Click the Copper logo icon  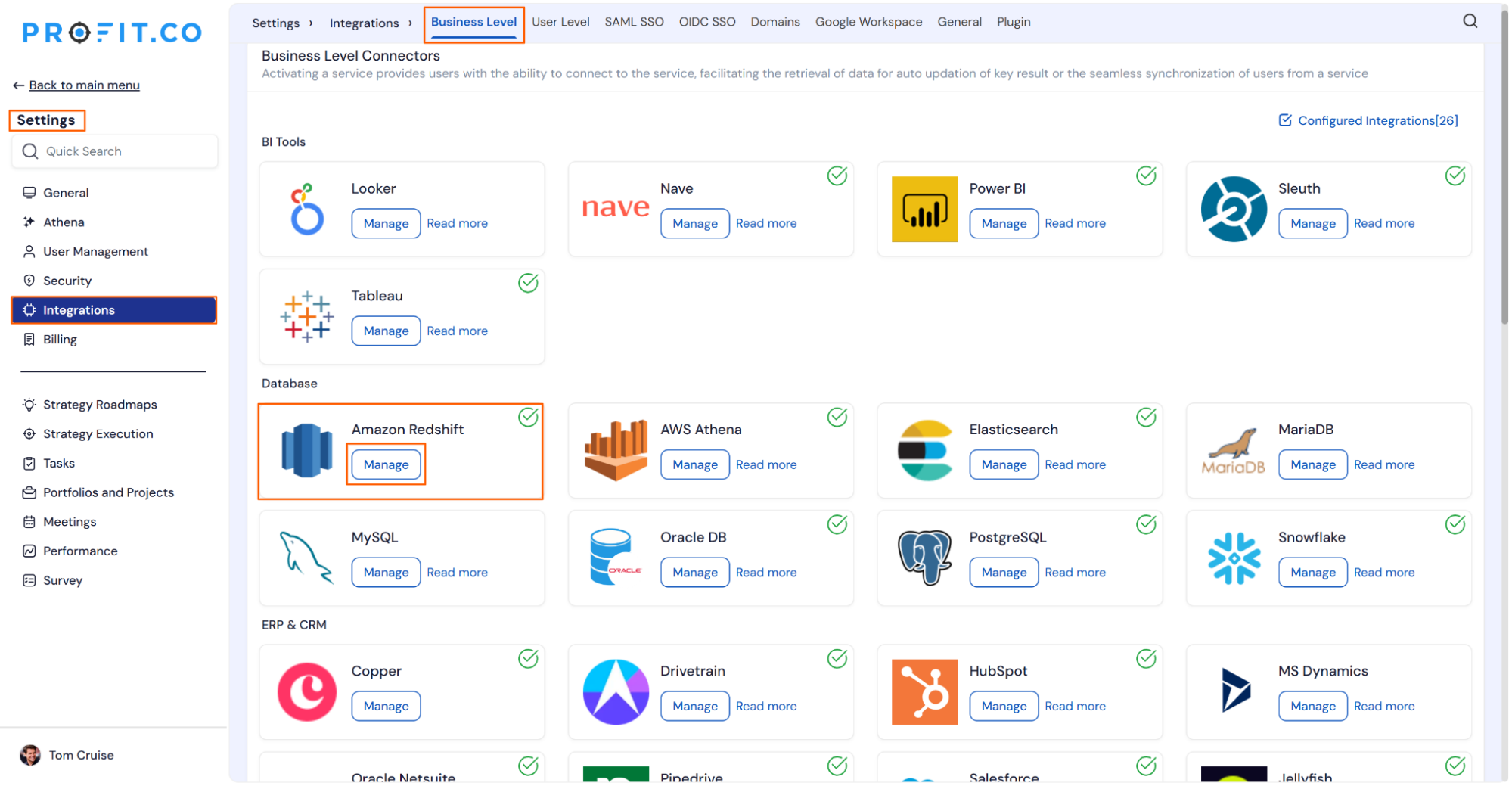tap(306, 691)
